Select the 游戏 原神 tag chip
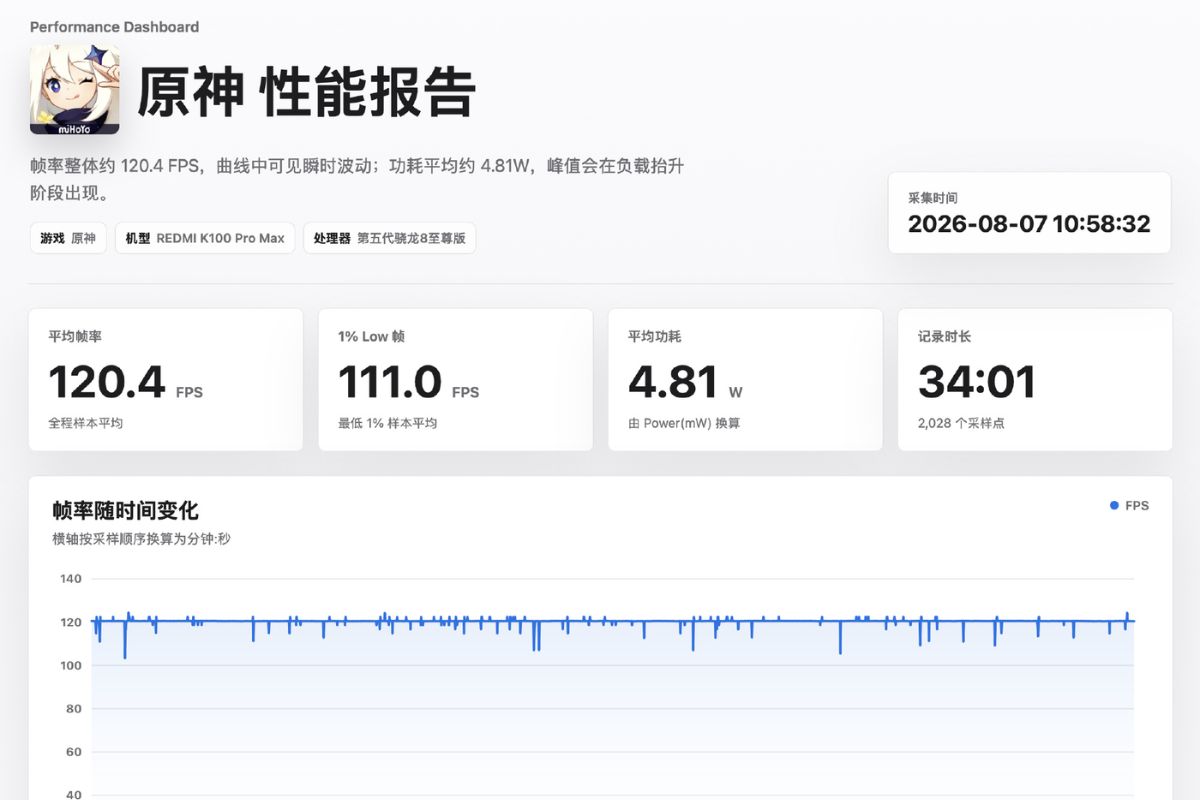 68,238
